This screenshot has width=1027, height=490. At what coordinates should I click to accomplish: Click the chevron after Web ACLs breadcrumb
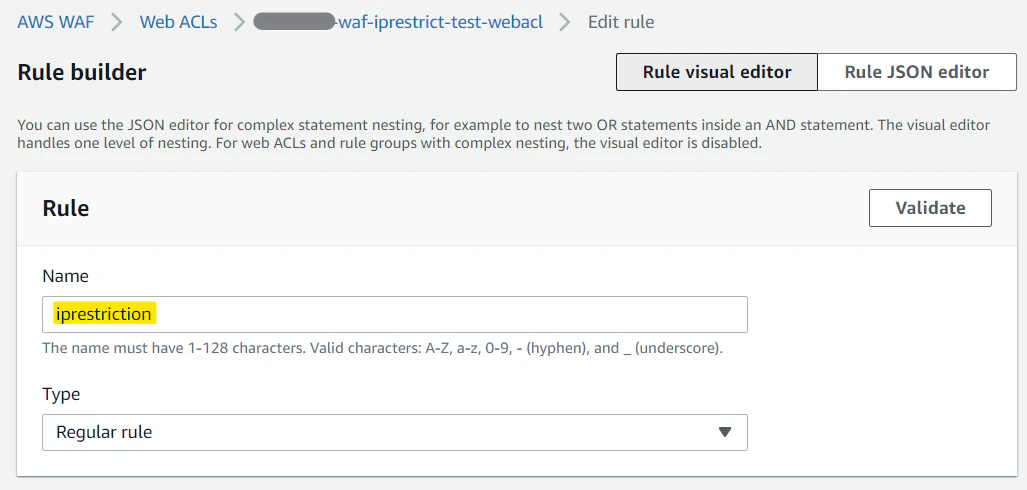coord(238,21)
